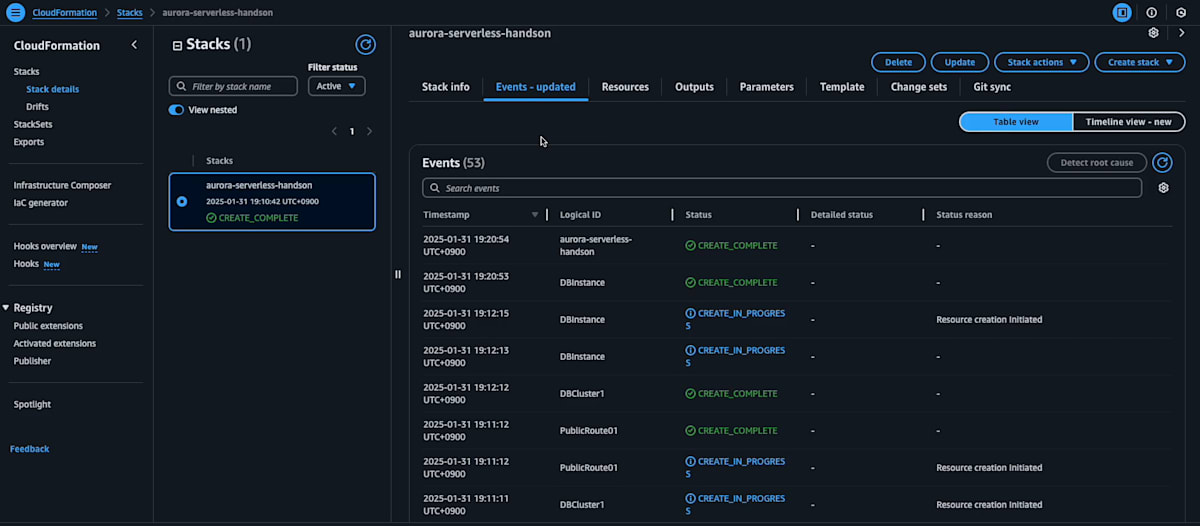This screenshot has width=1200, height=526.
Task: Click the Update stack button
Action: click(x=960, y=62)
